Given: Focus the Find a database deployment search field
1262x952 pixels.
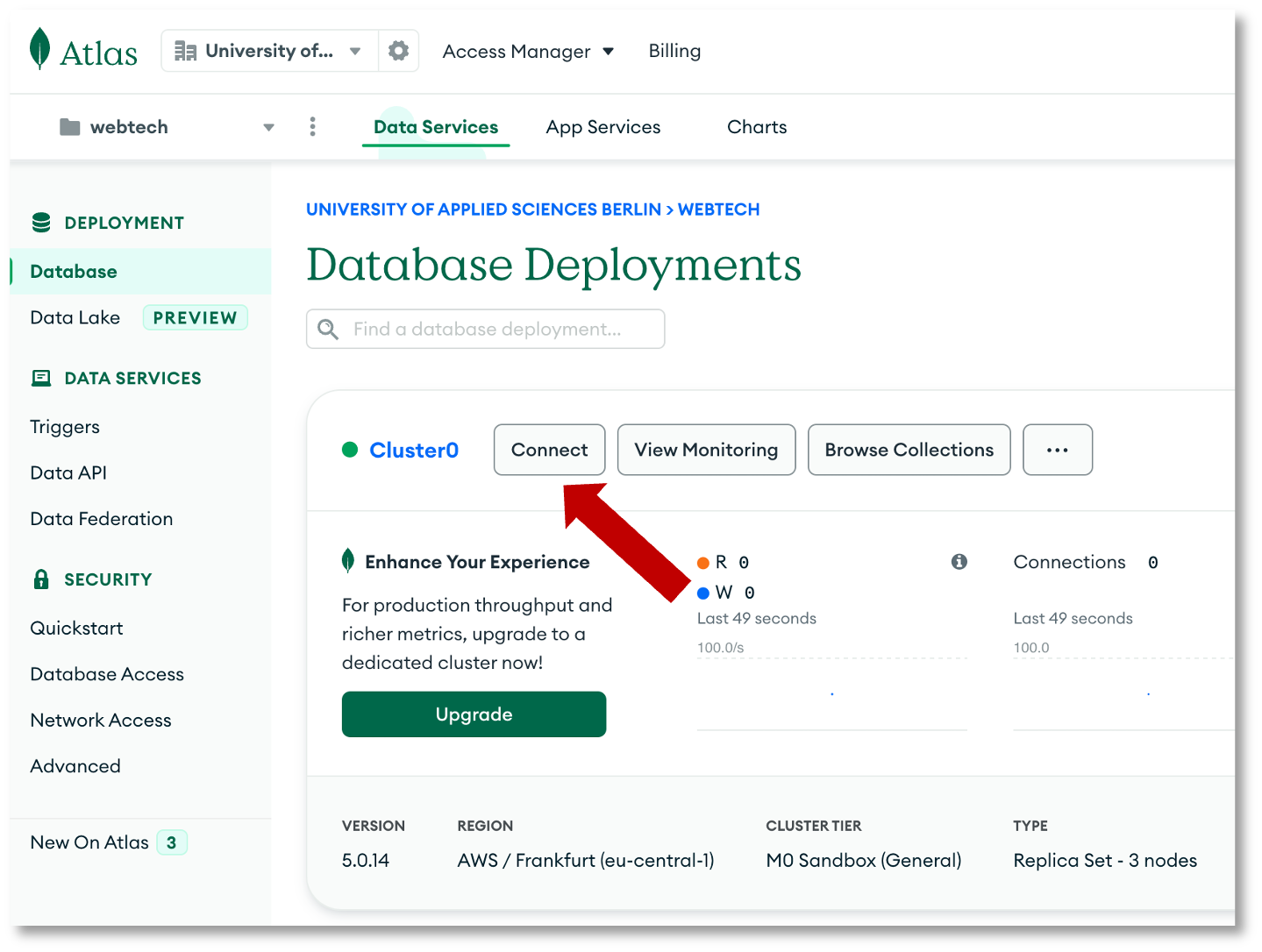Looking at the screenshot, I should point(486,329).
